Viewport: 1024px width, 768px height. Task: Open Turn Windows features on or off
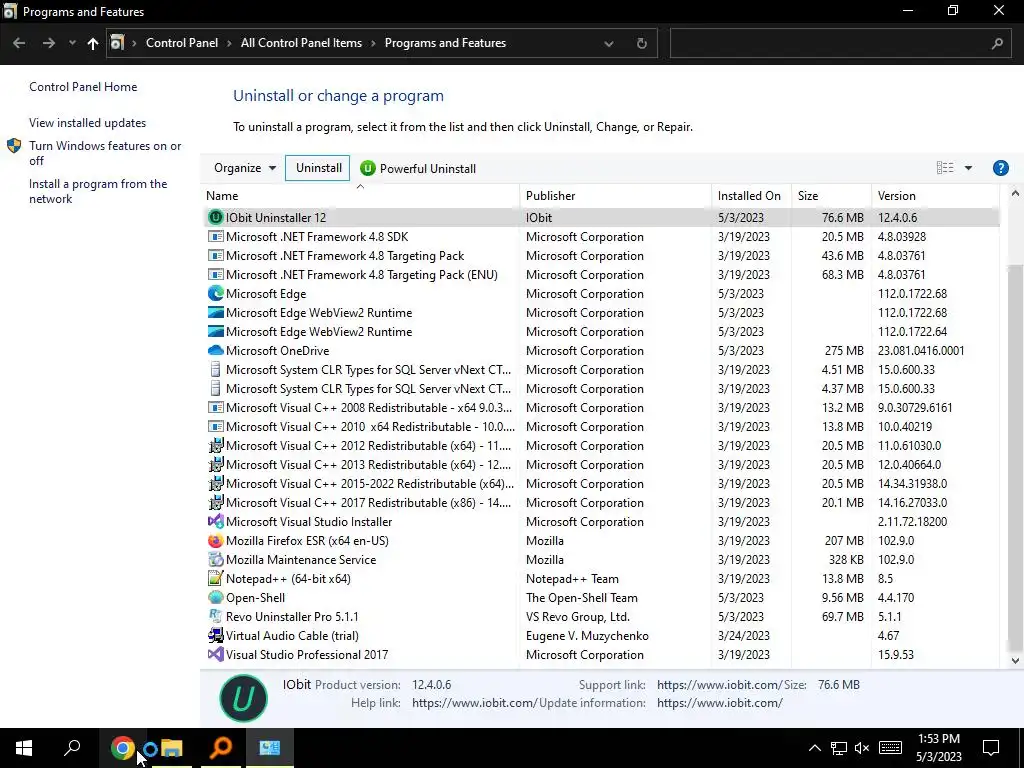point(104,153)
